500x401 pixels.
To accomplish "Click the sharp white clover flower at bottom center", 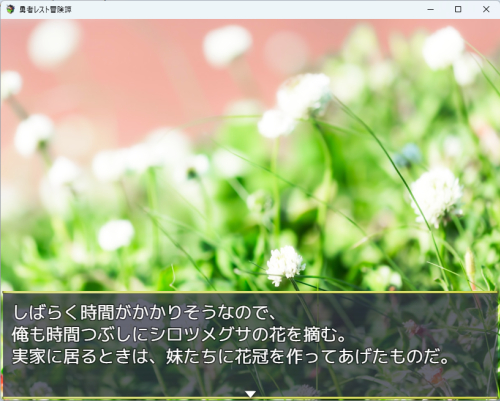I will [x=285, y=265].
